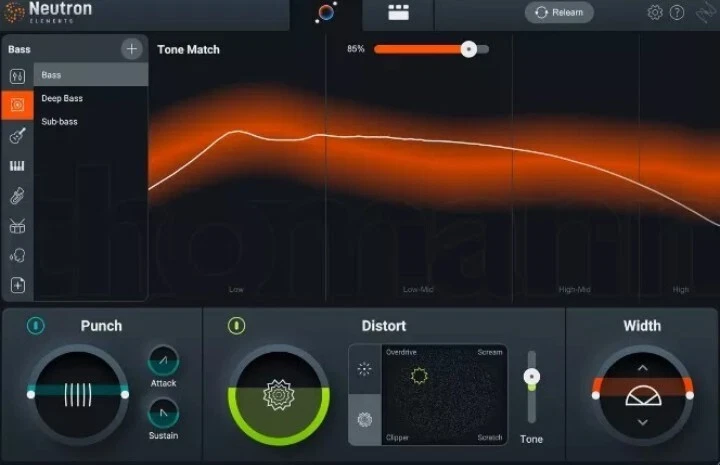The image size is (720, 465).
Task: Click the 85% Tone Match value
Action: point(356,49)
